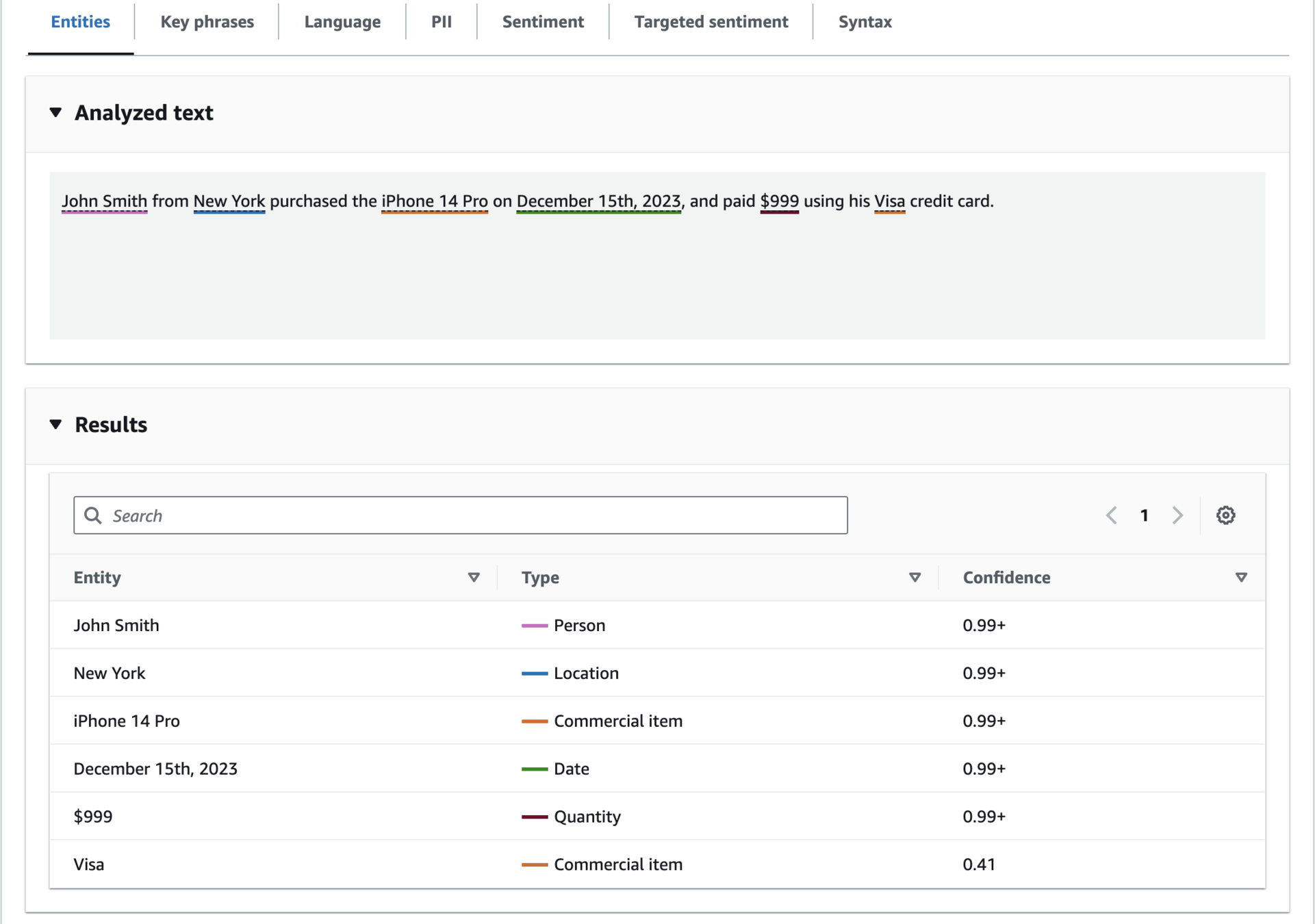Sort by Entity column arrow
Viewport: 1315px width, 924px height.
coord(474,578)
